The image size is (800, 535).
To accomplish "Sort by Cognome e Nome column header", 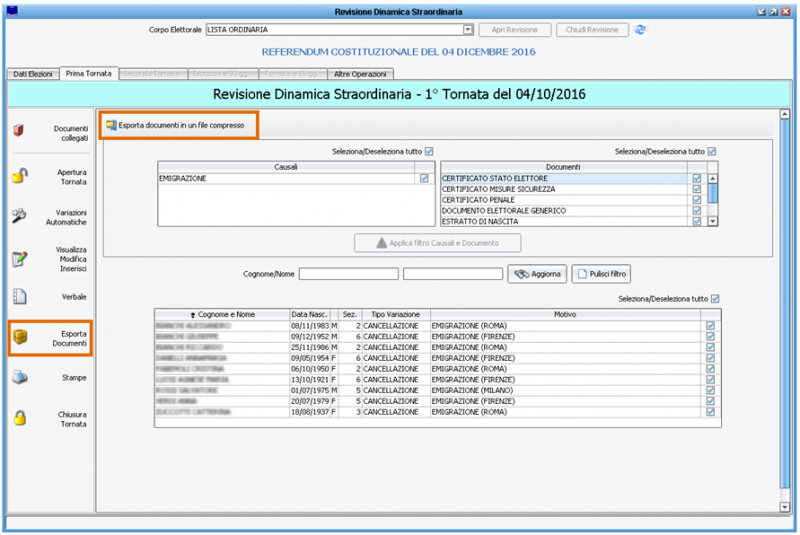I will (x=221, y=314).
